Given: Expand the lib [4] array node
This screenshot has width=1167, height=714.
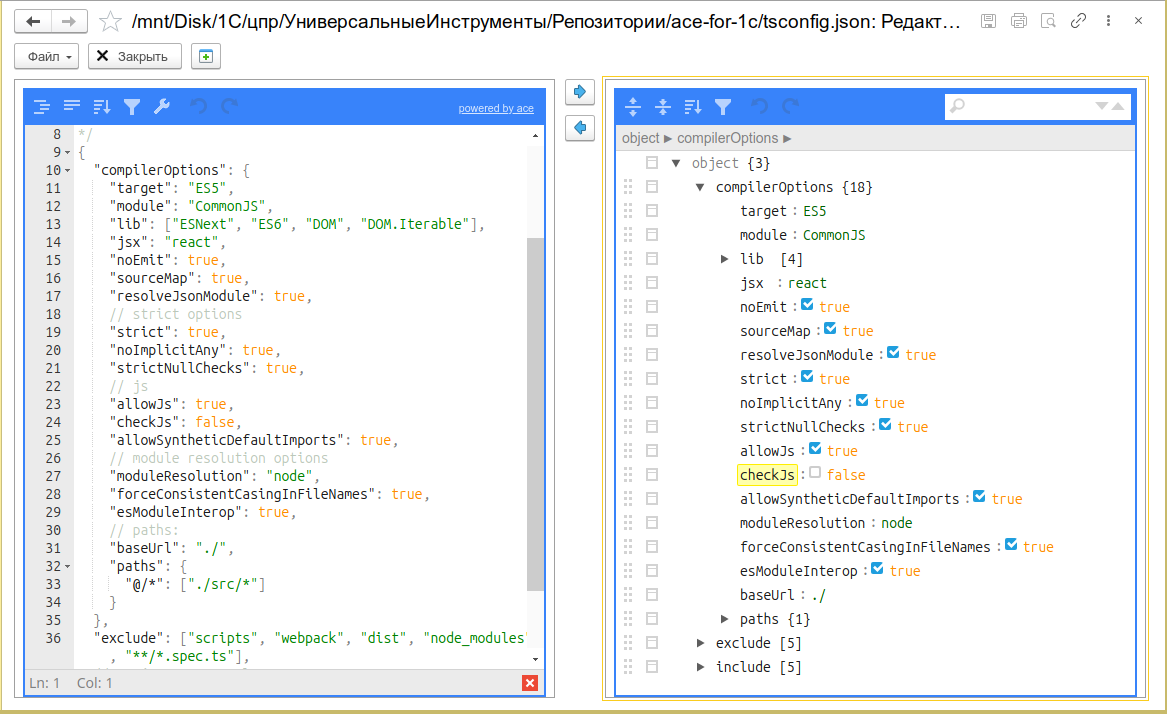Looking at the screenshot, I should [724, 259].
